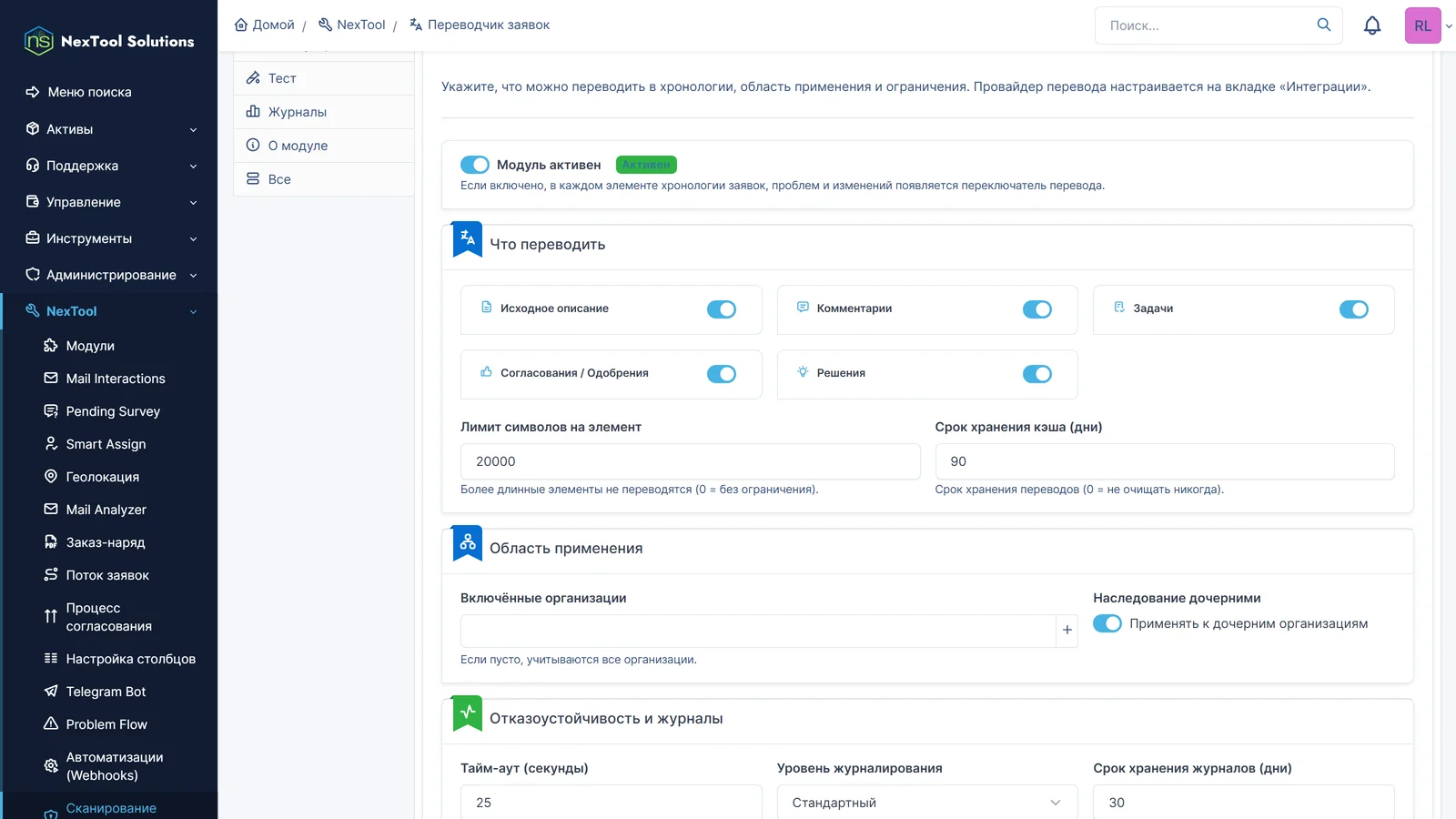This screenshot has width=1456, height=819.
Task: Click the Модули puzzle icon
Action: click(x=51, y=346)
